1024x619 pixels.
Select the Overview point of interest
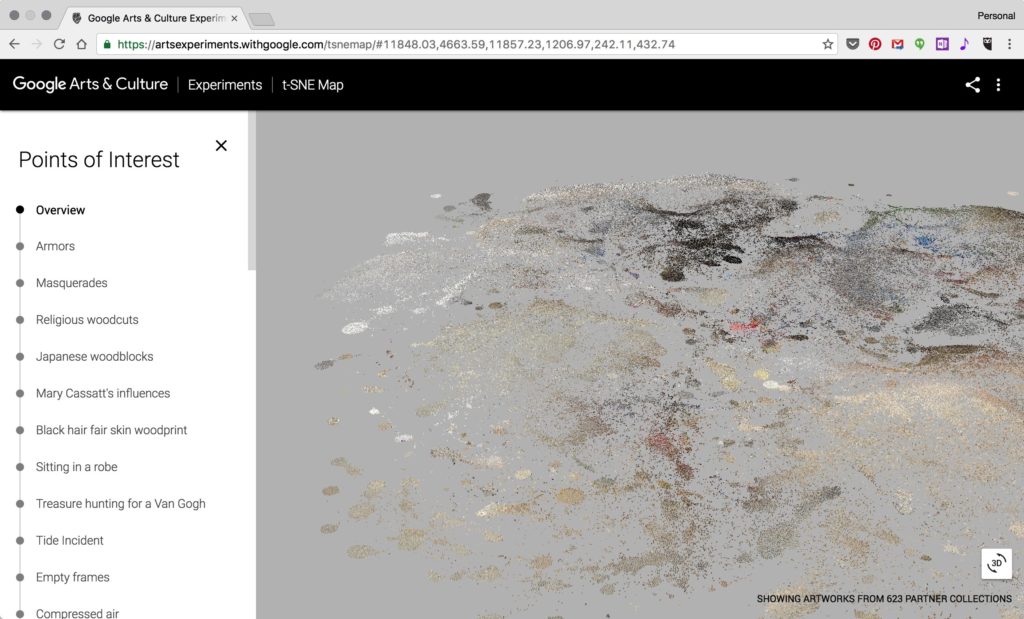(x=60, y=210)
